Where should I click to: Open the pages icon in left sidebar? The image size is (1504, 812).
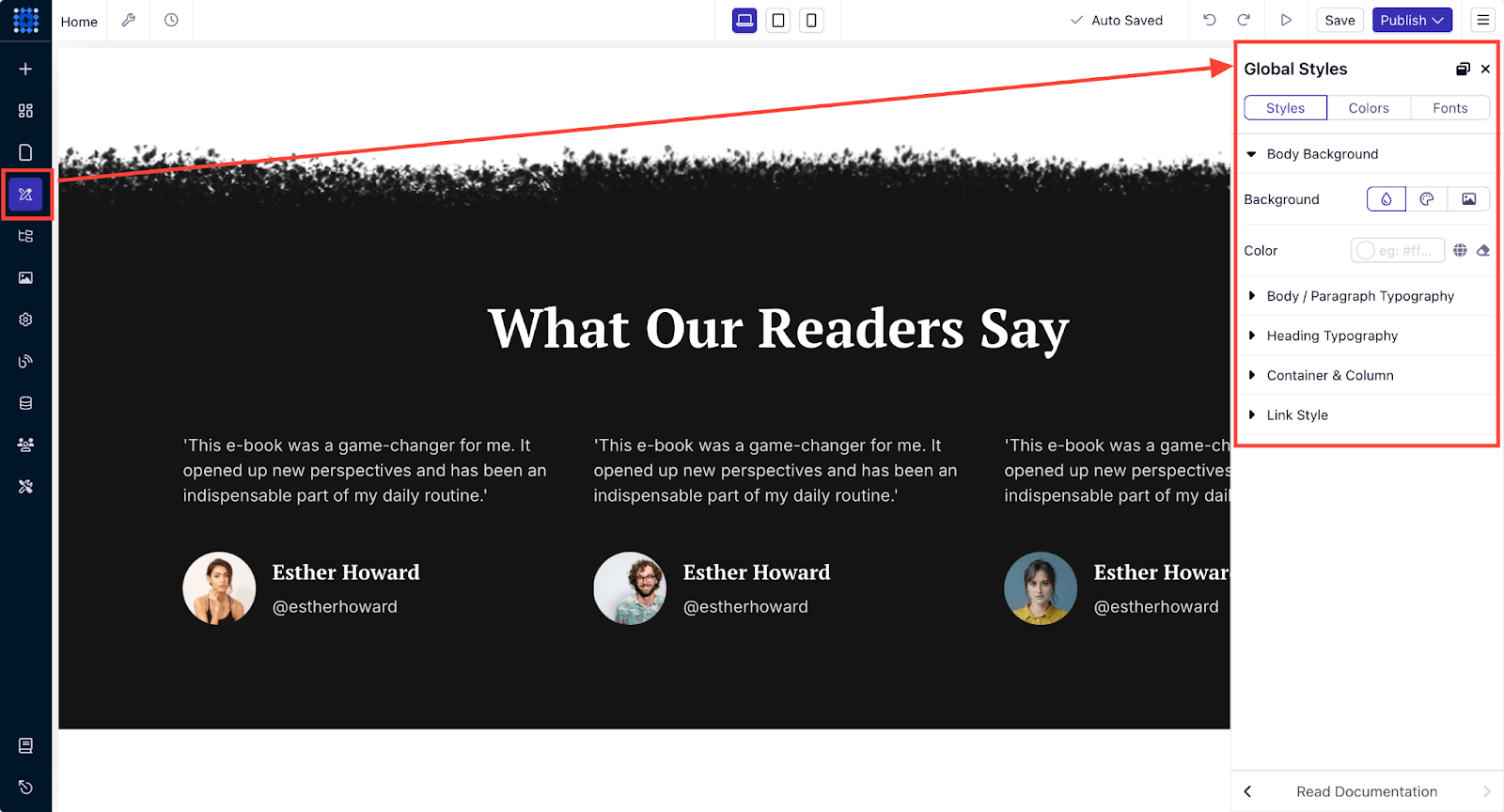pos(25,152)
